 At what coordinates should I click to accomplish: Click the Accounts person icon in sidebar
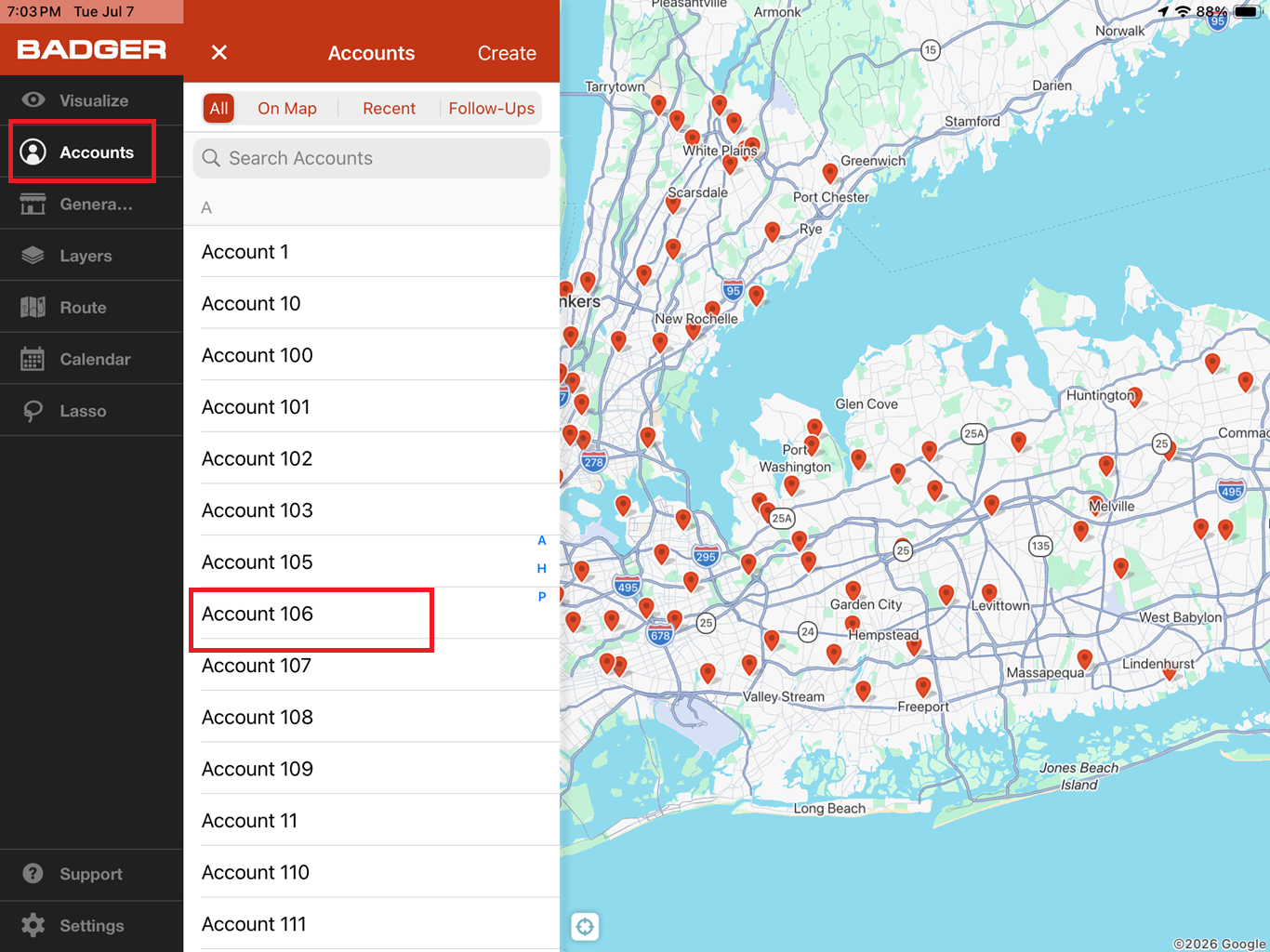click(33, 152)
